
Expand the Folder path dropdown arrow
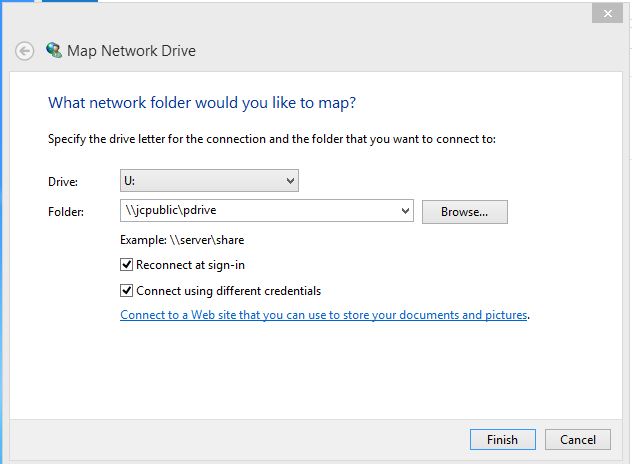(405, 210)
